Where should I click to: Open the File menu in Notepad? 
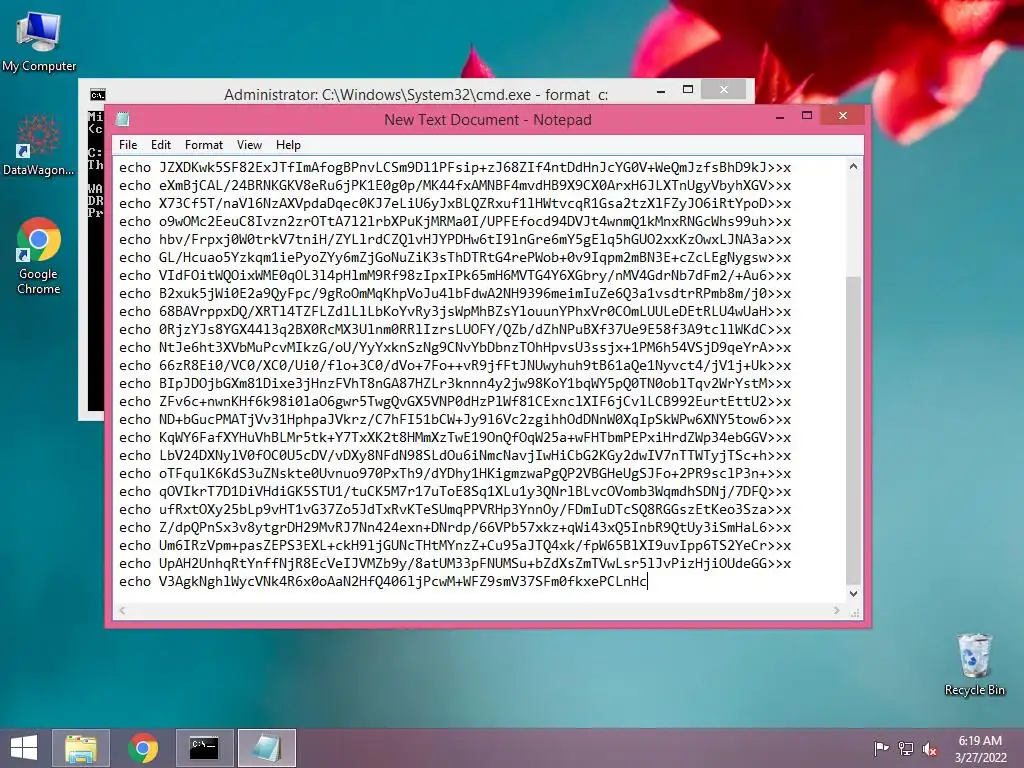point(128,145)
